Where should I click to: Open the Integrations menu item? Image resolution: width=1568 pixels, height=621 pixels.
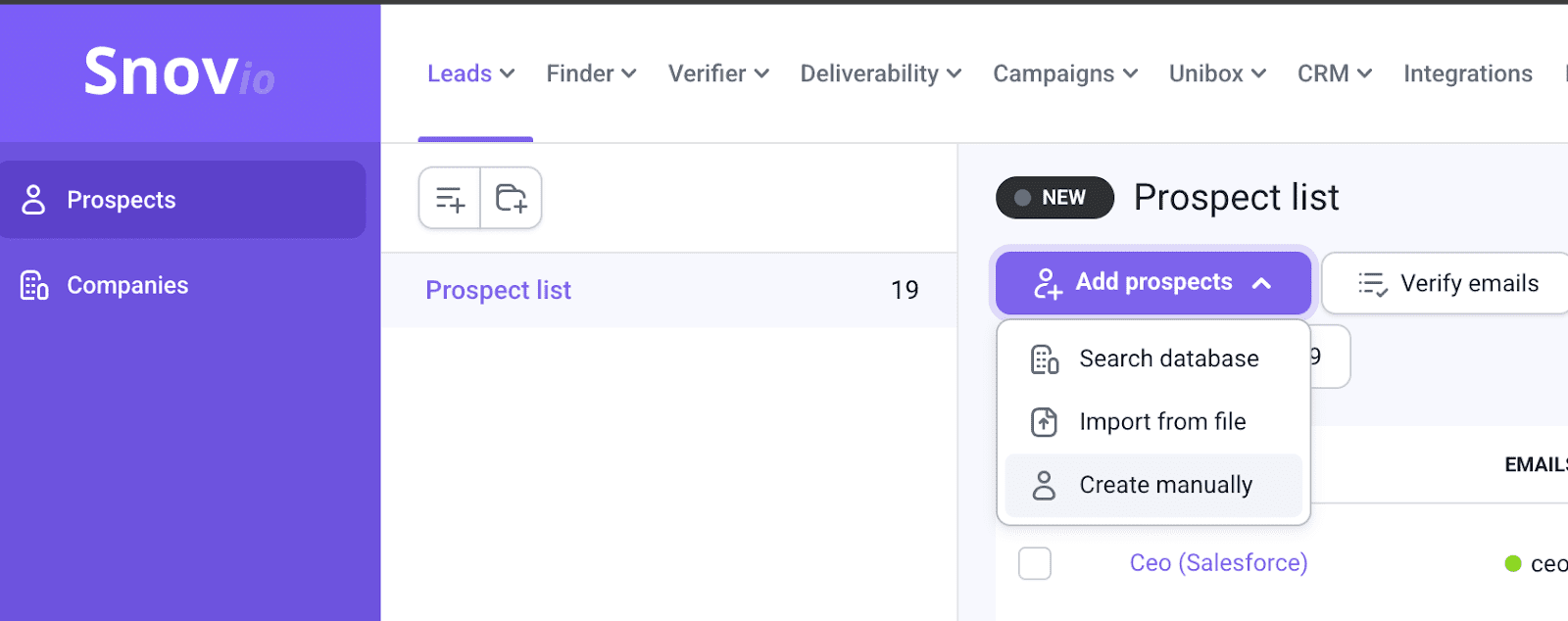[1467, 73]
